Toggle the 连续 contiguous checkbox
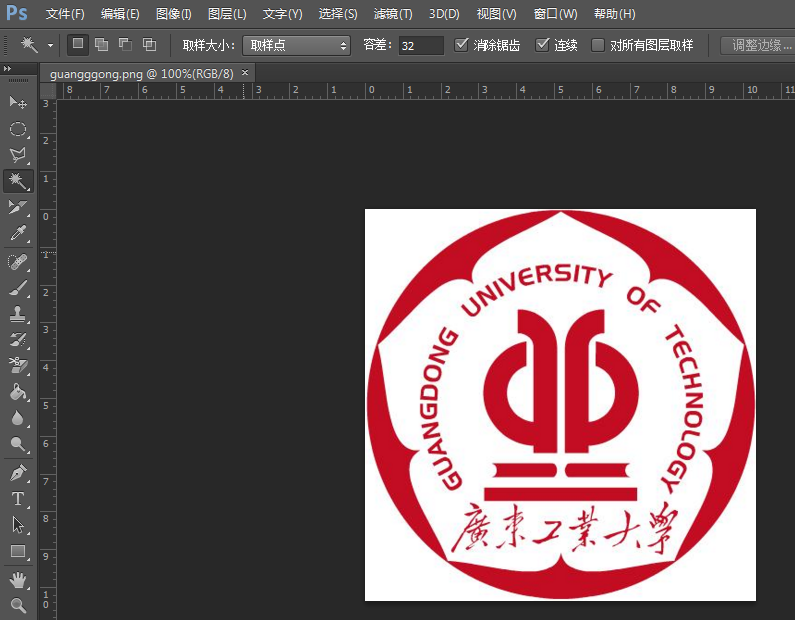 tap(542, 45)
